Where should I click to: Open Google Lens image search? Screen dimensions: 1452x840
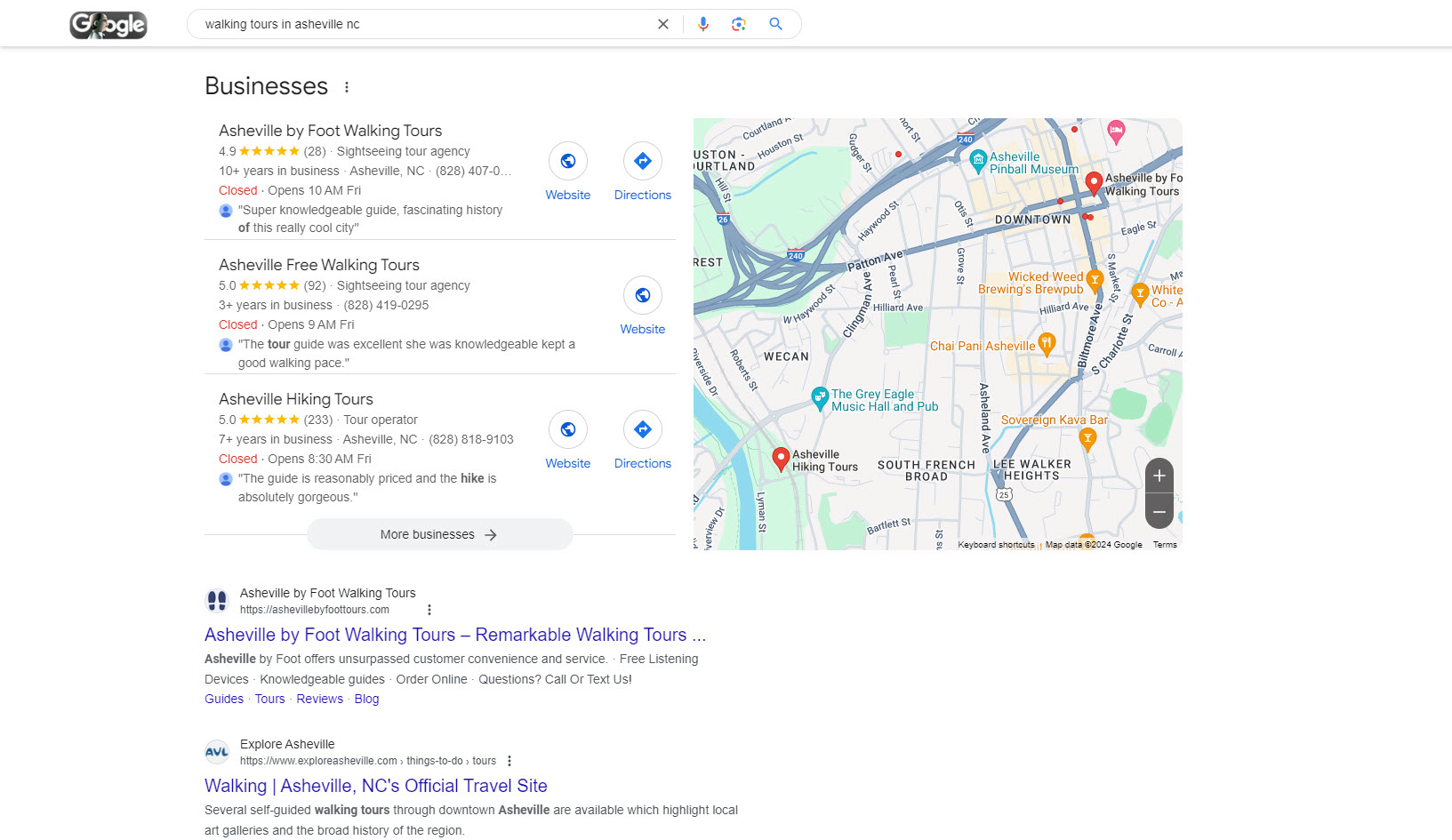739,24
